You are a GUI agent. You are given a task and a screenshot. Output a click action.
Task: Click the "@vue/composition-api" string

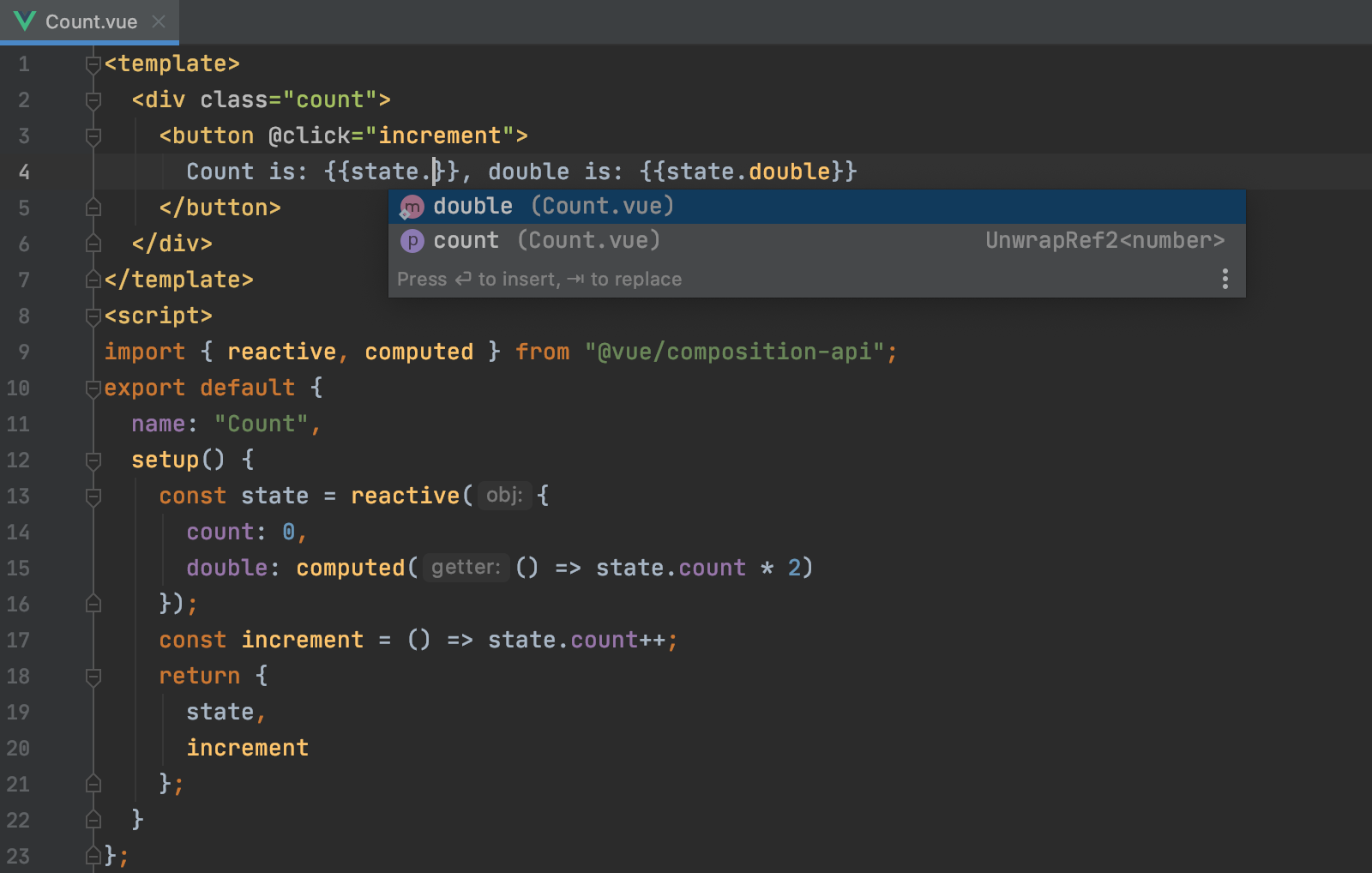click(x=735, y=352)
